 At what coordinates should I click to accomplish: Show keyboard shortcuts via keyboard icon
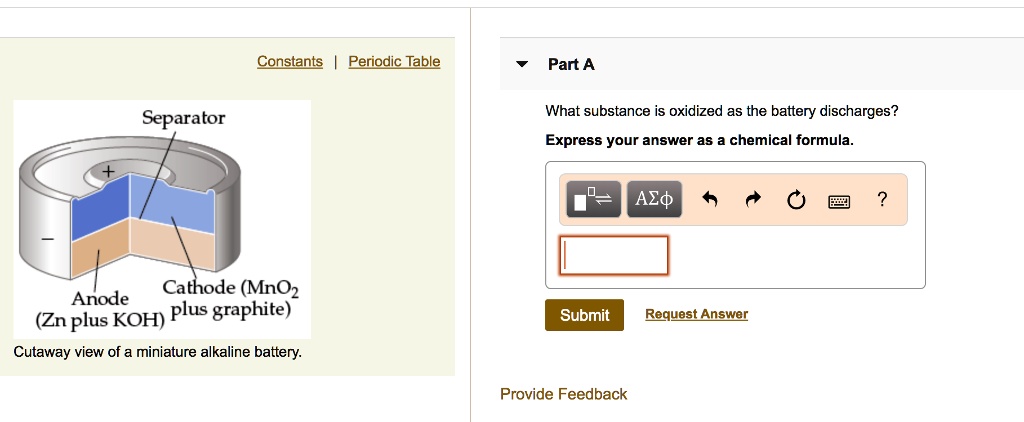tap(838, 200)
